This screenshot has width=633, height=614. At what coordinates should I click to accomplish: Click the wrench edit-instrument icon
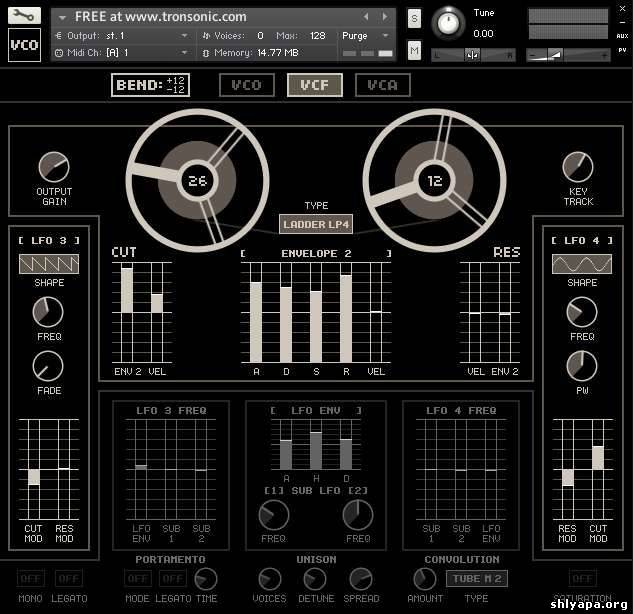(24, 16)
